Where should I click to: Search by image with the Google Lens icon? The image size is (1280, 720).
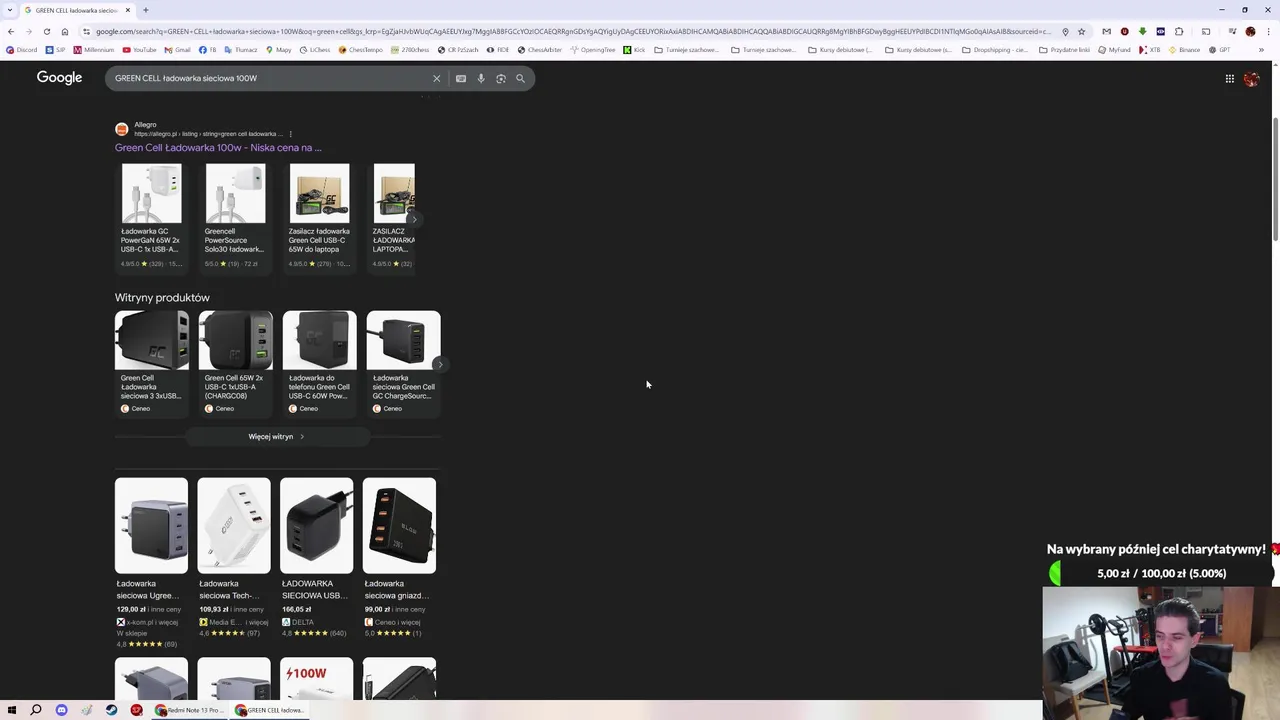[x=501, y=78]
